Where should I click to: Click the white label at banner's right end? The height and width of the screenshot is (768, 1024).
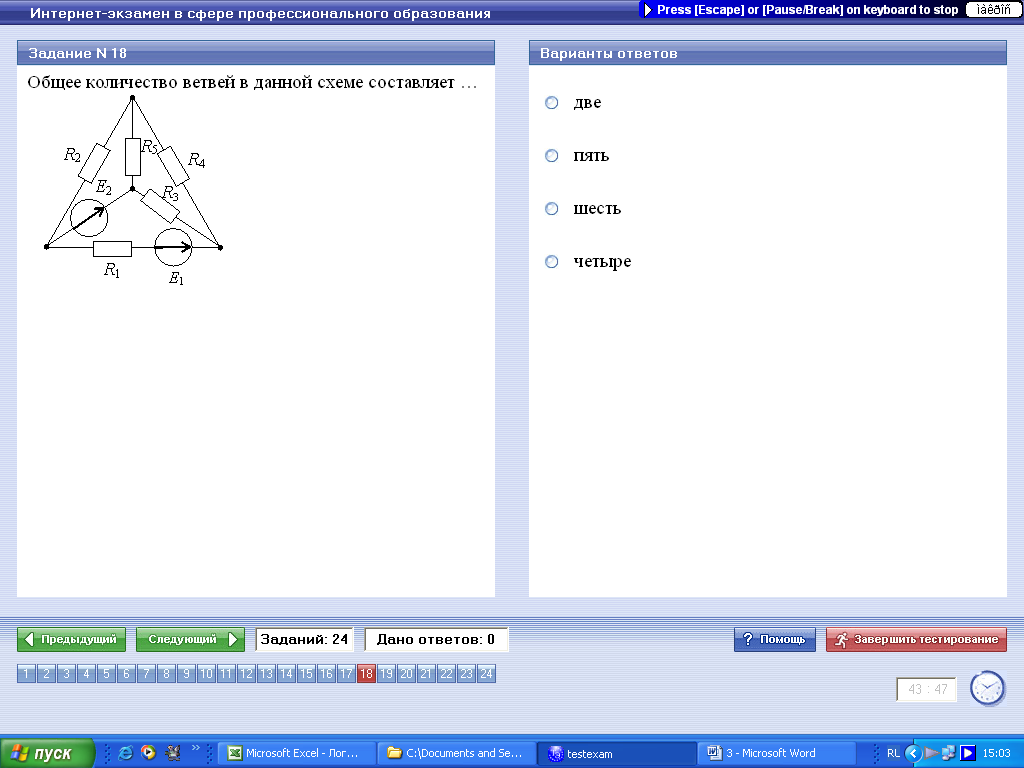tap(993, 9)
